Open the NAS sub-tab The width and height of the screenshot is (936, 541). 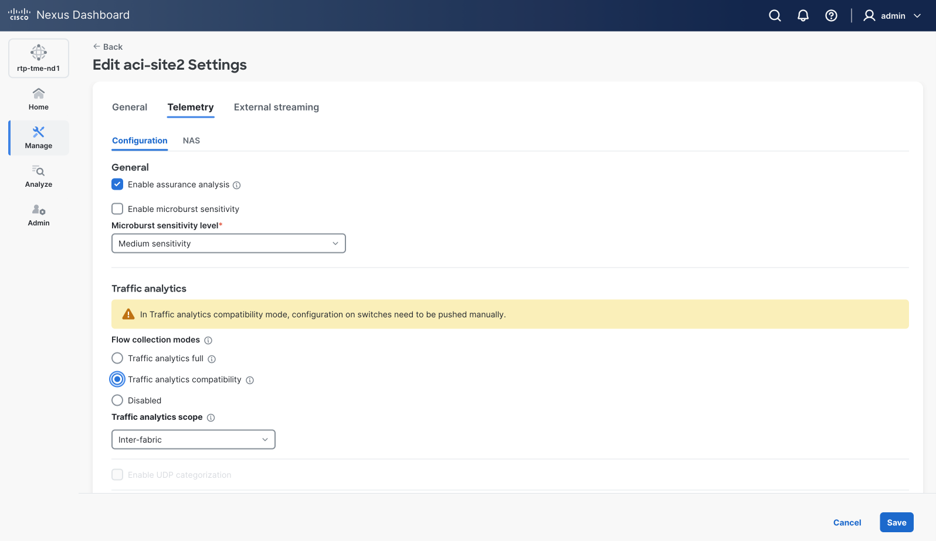[191, 140]
